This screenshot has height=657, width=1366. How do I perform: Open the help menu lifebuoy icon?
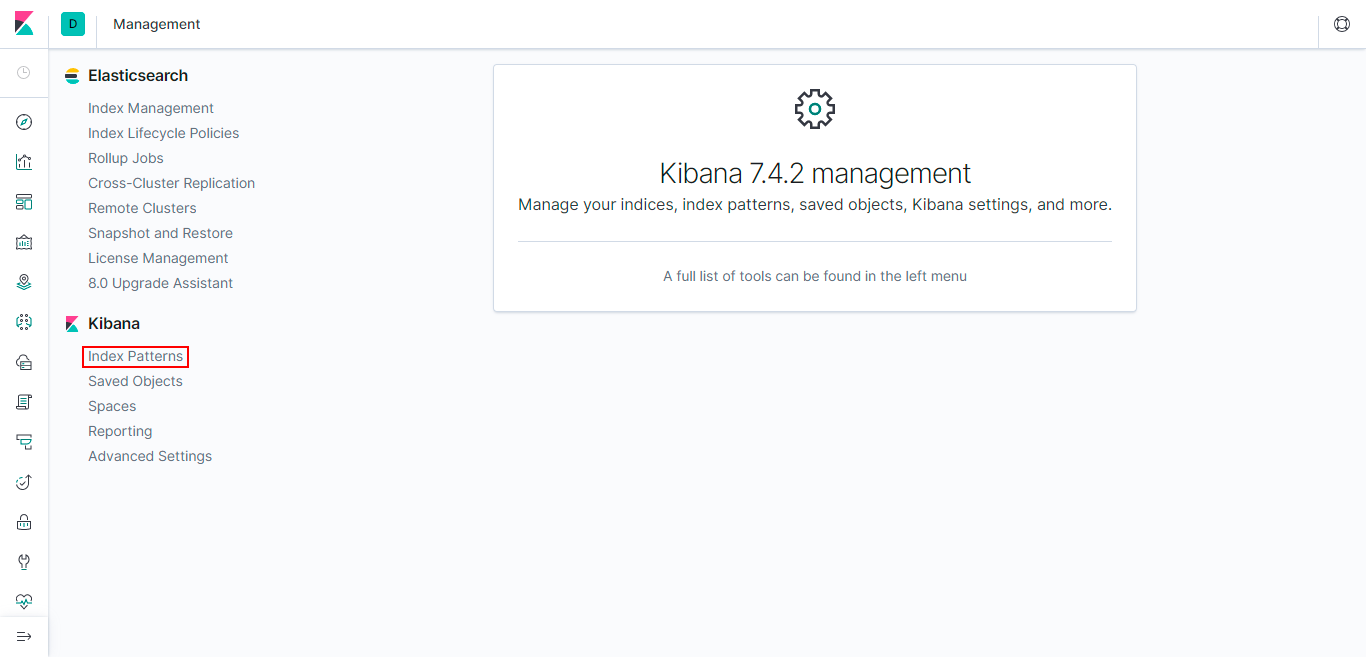point(1342,24)
